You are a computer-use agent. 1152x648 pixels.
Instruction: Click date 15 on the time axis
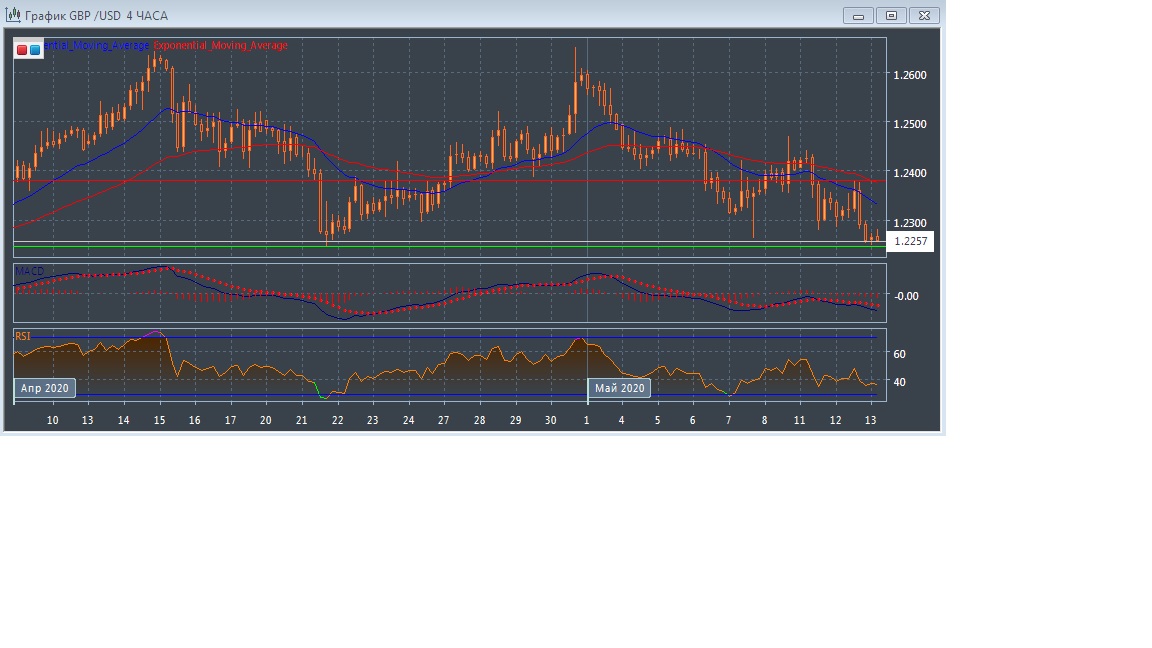[159, 420]
